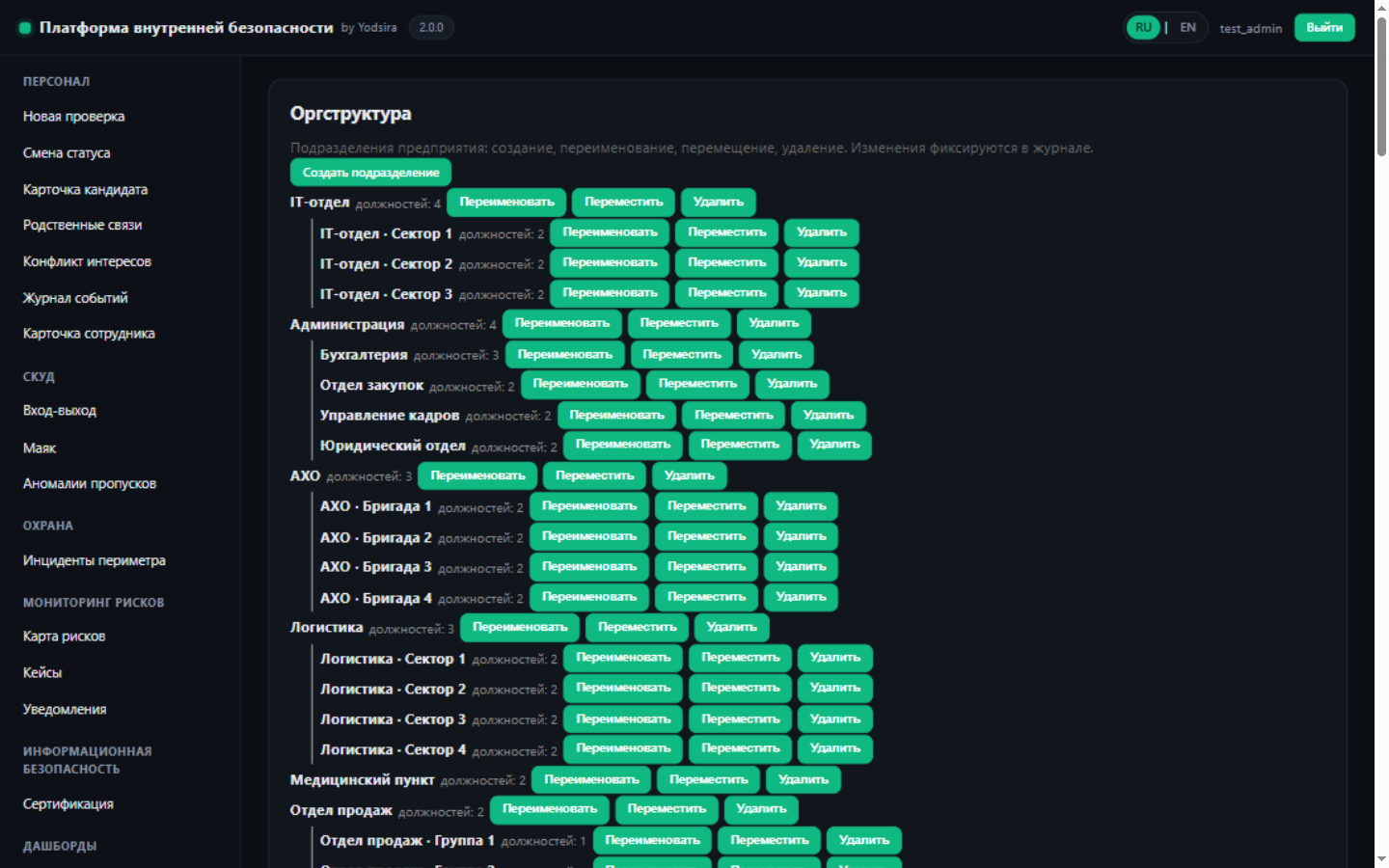The width and height of the screenshot is (1389, 868).
Task: Open Уведомления page
Action: pos(65,710)
